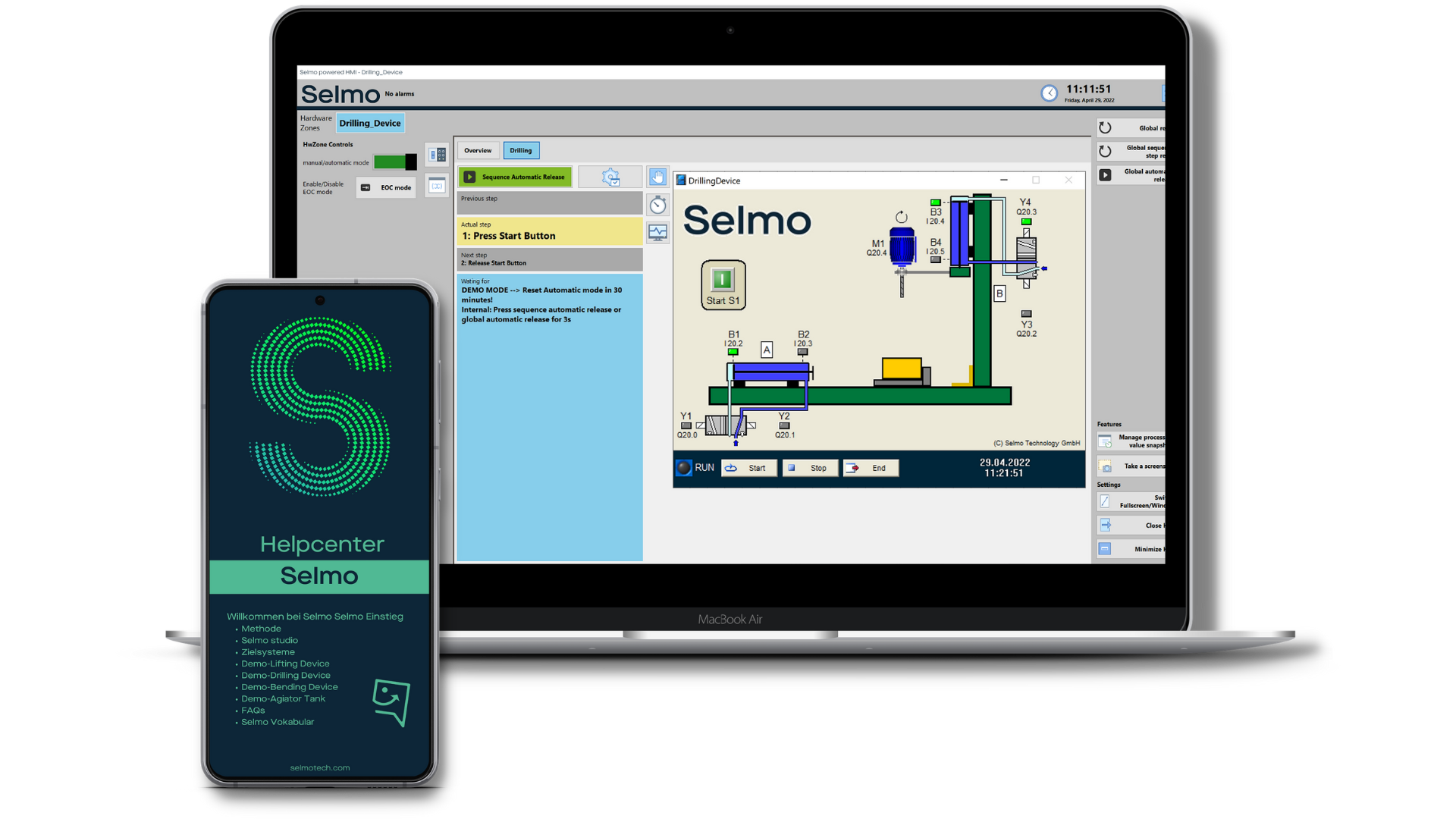Open Demo-Bending Device link on phone
Screen dimensions: 1456x819
tap(290, 687)
